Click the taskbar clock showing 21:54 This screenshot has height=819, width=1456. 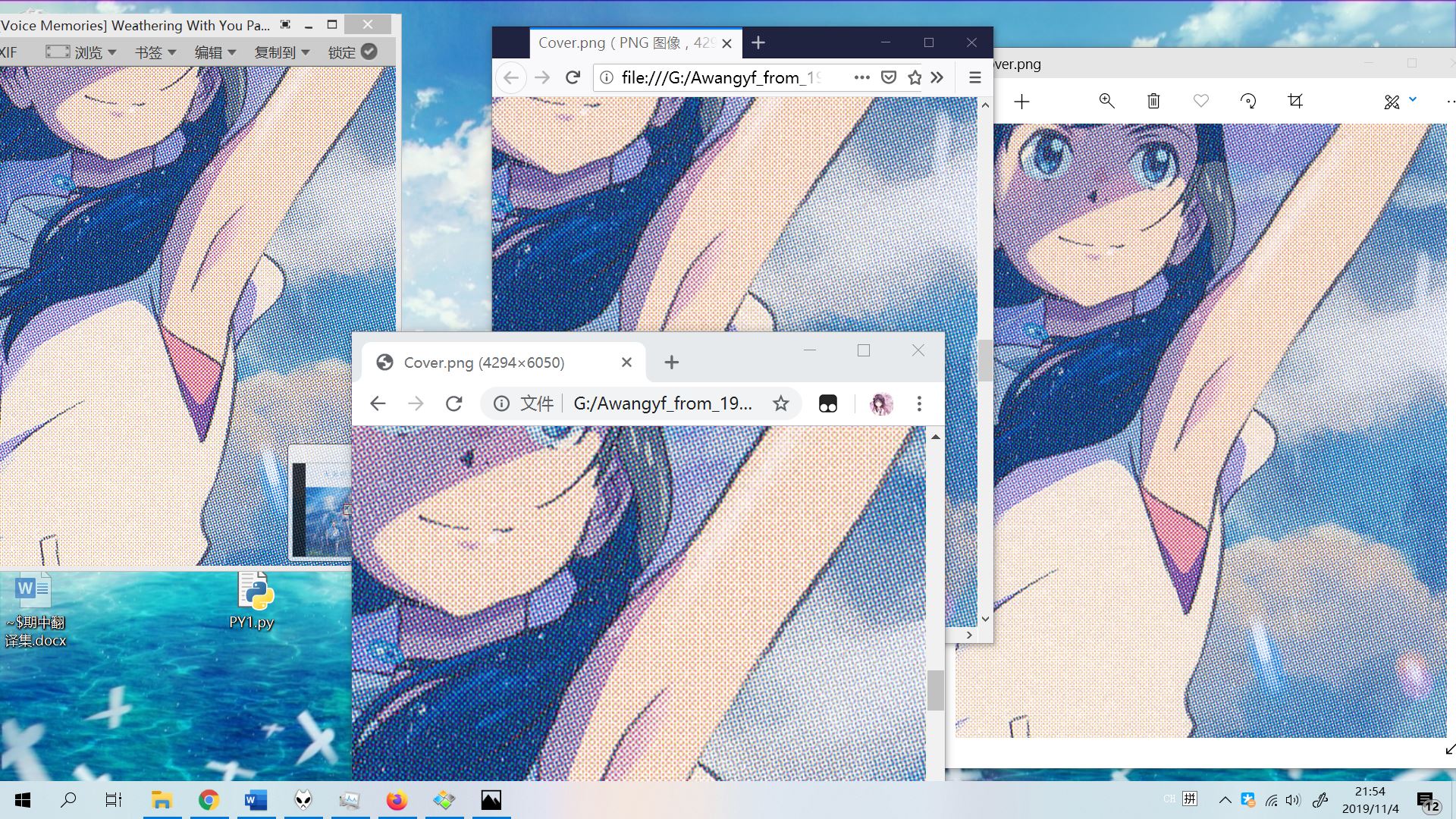tap(1370, 800)
